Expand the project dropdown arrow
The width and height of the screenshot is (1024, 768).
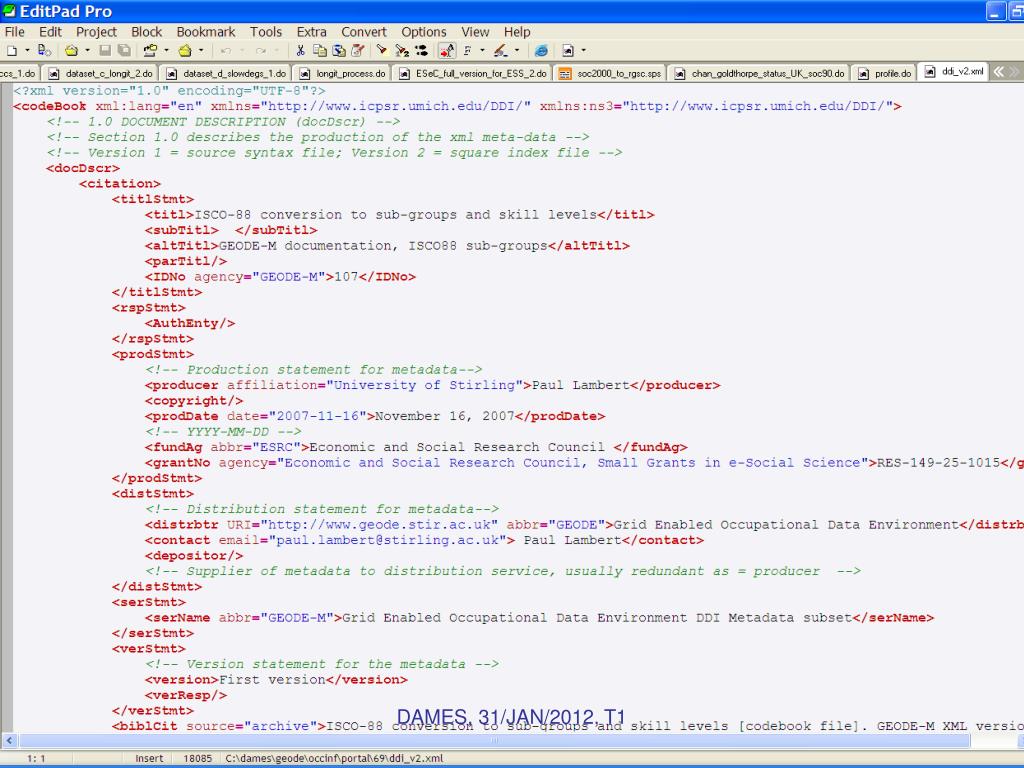click(x=167, y=50)
